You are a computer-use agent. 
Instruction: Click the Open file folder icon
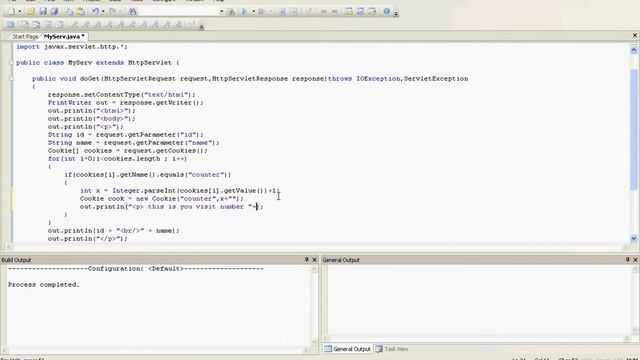(x=31, y=11)
